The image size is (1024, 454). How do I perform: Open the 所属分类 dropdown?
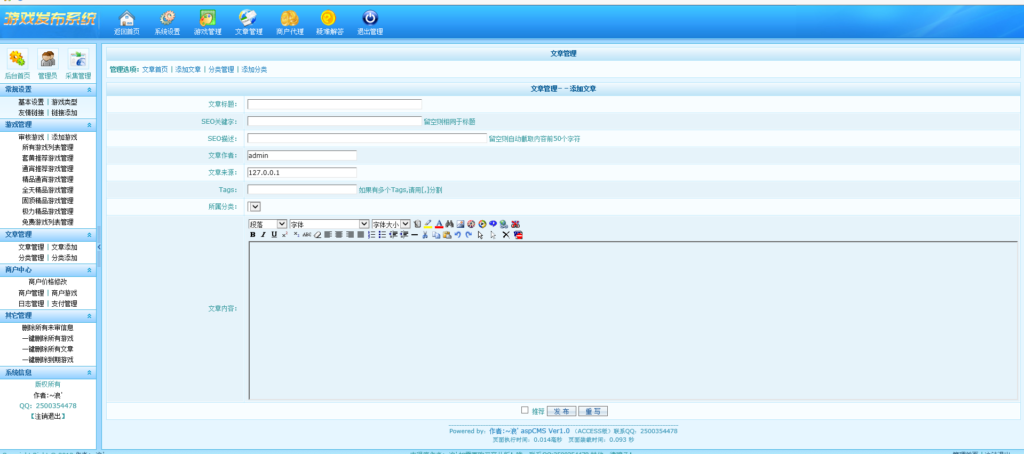coord(254,206)
